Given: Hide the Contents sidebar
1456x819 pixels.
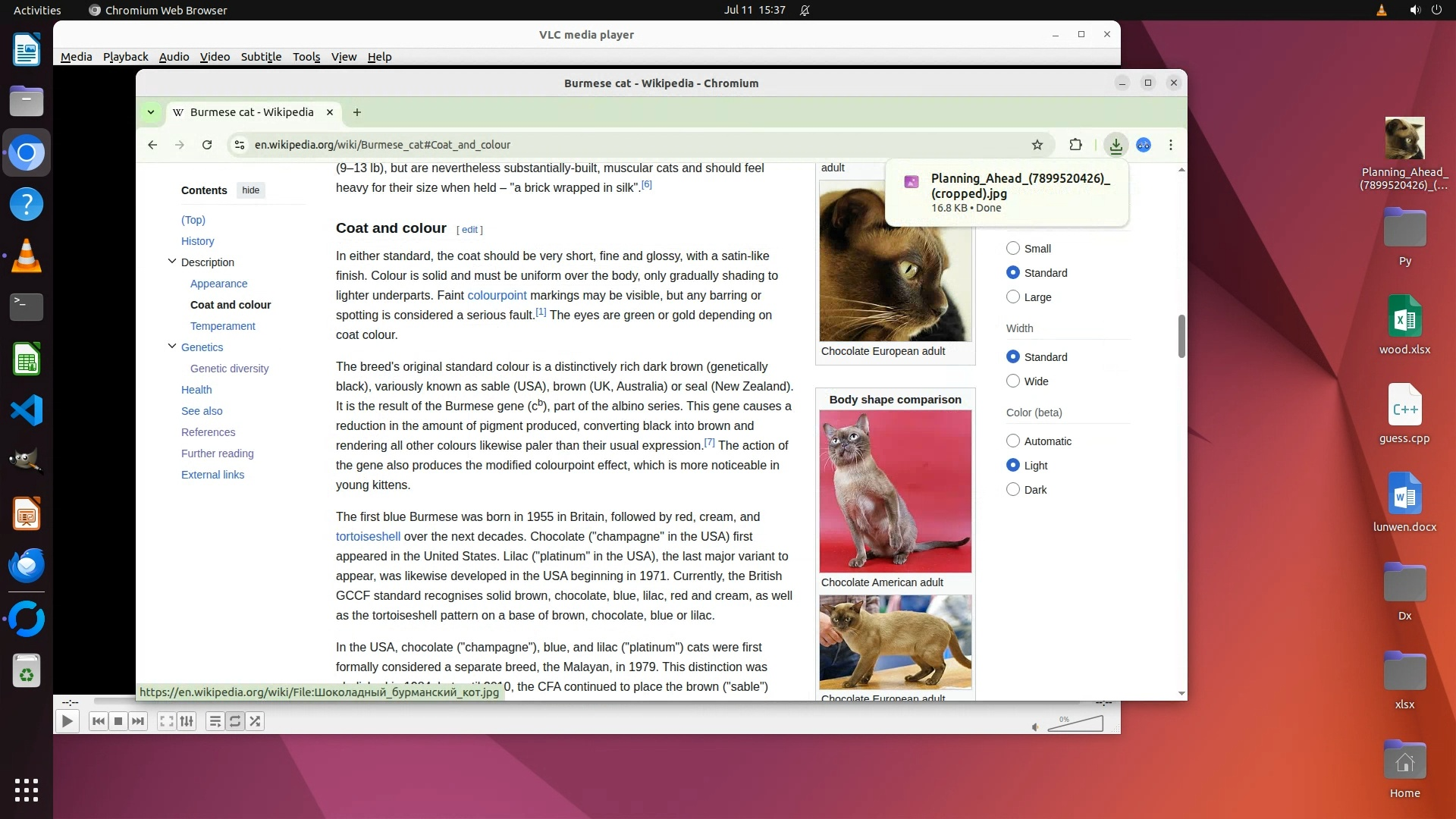Looking at the screenshot, I should point(251,190).
